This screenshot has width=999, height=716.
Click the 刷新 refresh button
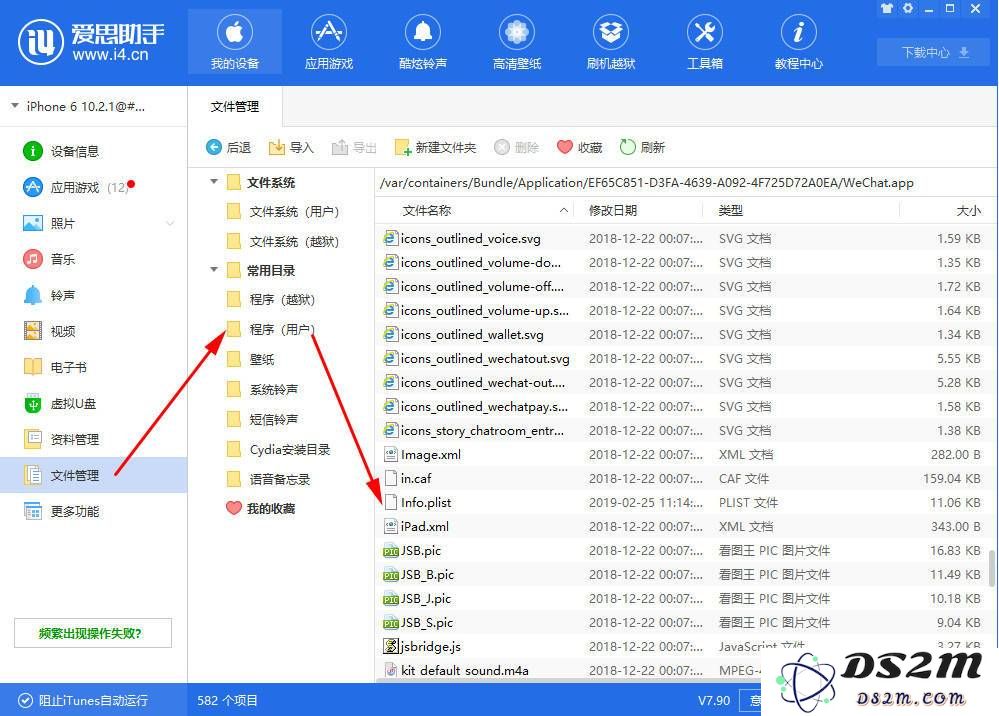[x=642, y=148]
